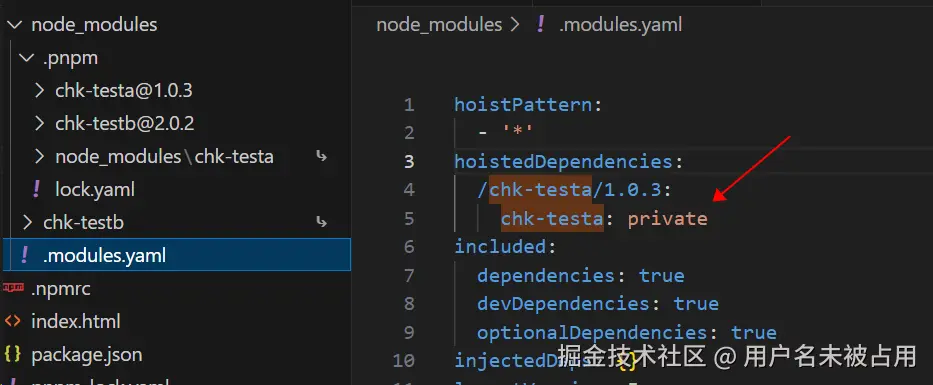Expand node_modules\chk-testa folder chevron
The image size is (933, 385).
39,156
